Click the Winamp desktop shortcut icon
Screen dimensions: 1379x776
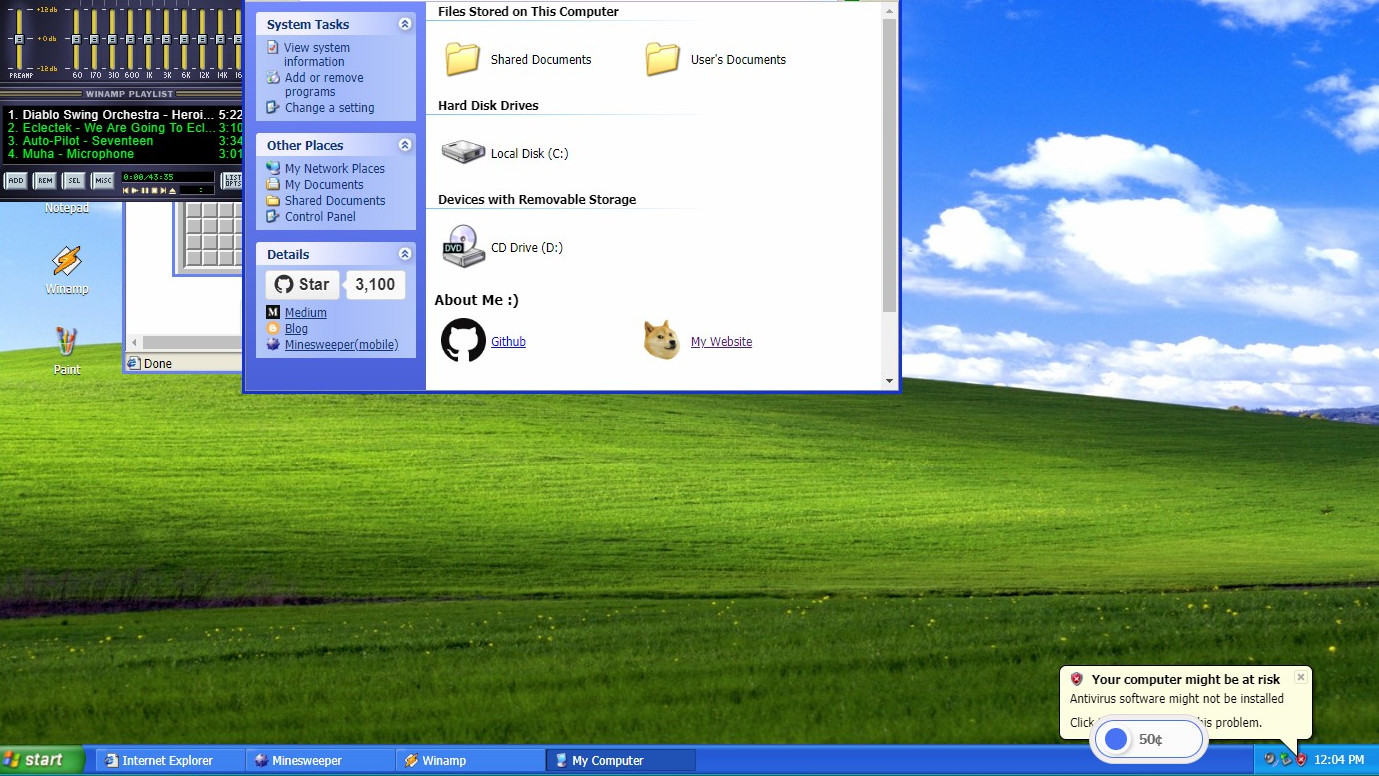(67, 262)
